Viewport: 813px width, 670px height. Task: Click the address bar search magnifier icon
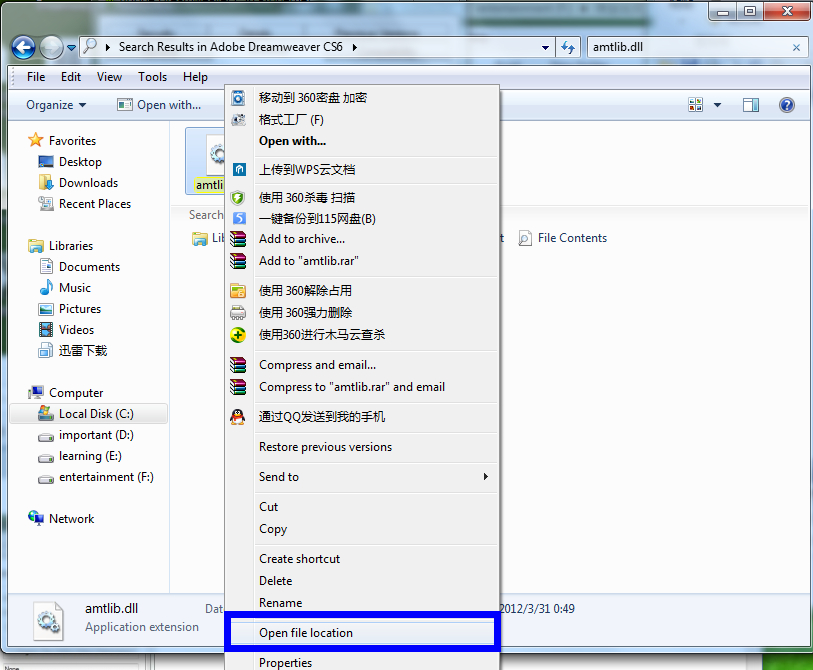coord(90,46)
